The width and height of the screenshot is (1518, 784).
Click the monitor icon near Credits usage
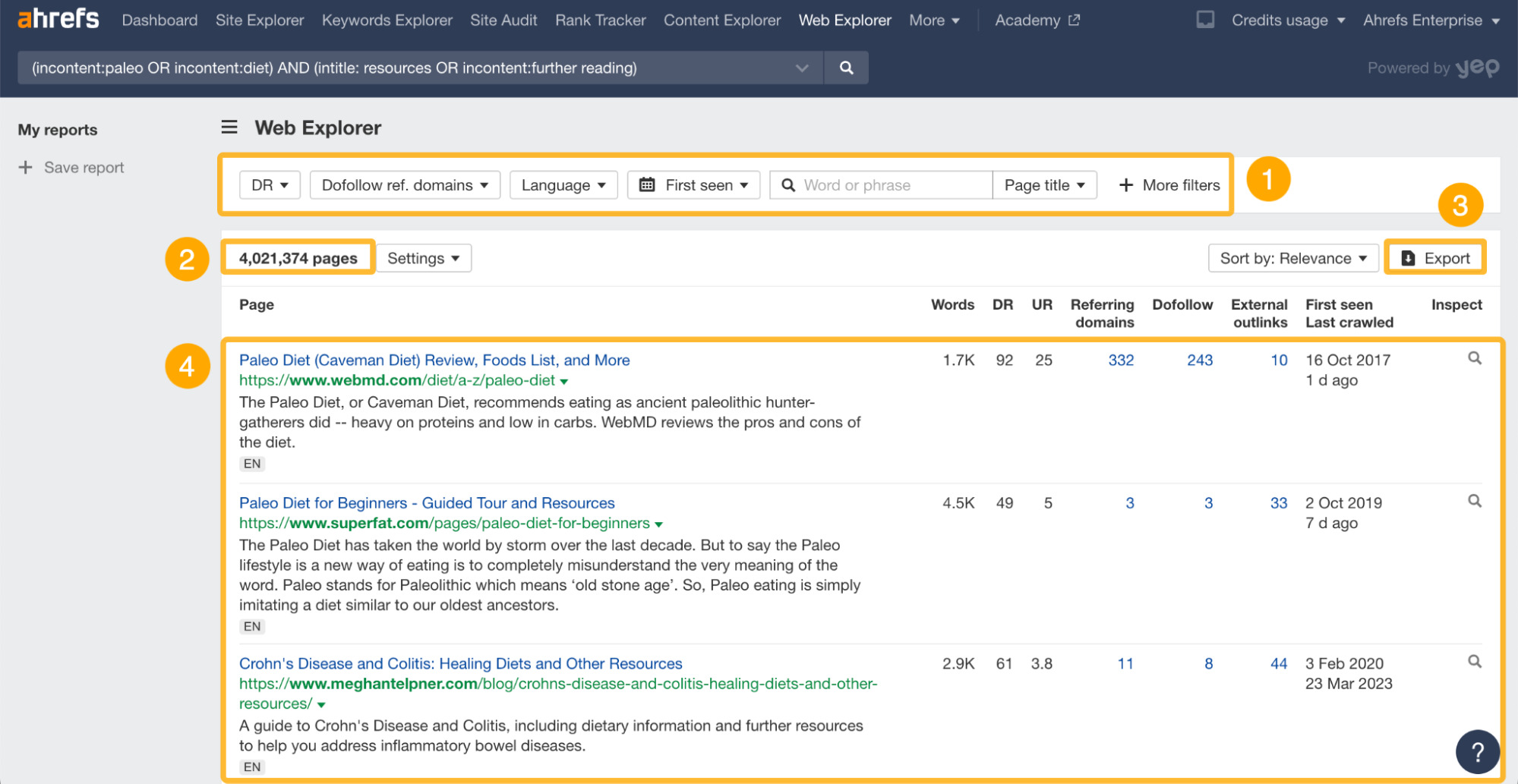(1205, 20)
